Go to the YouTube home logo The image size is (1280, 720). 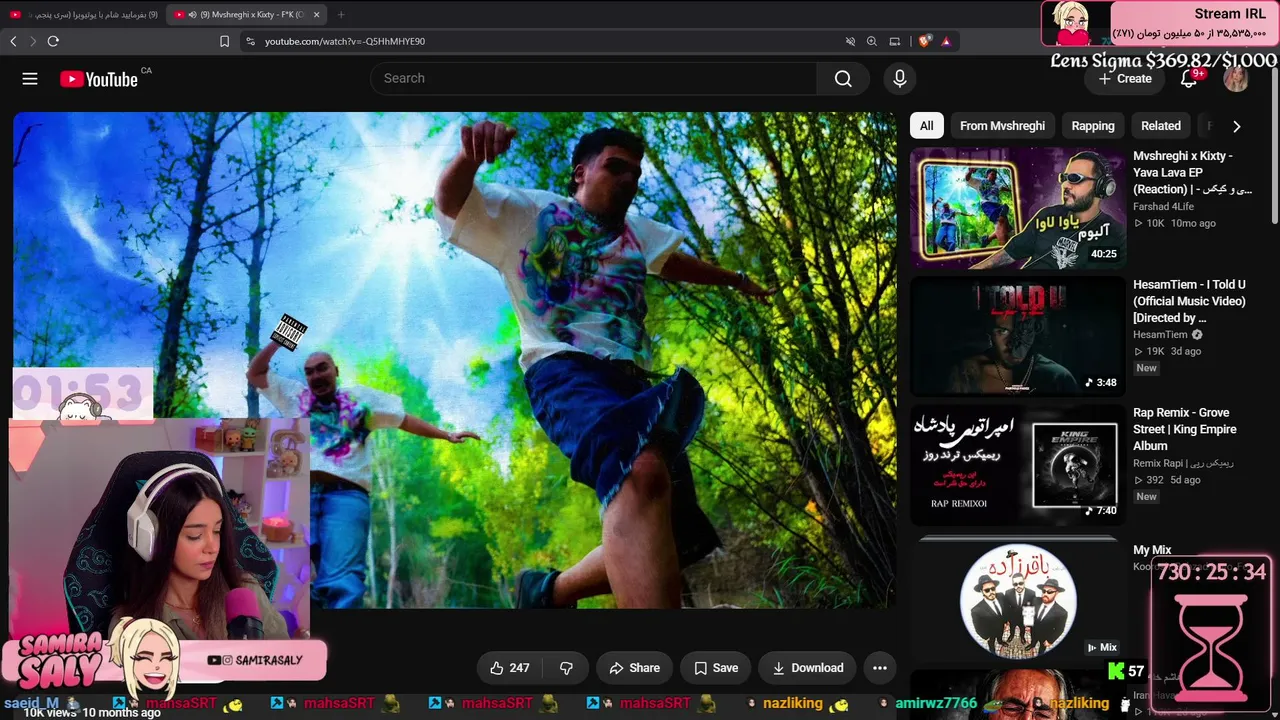coord(99,79)
